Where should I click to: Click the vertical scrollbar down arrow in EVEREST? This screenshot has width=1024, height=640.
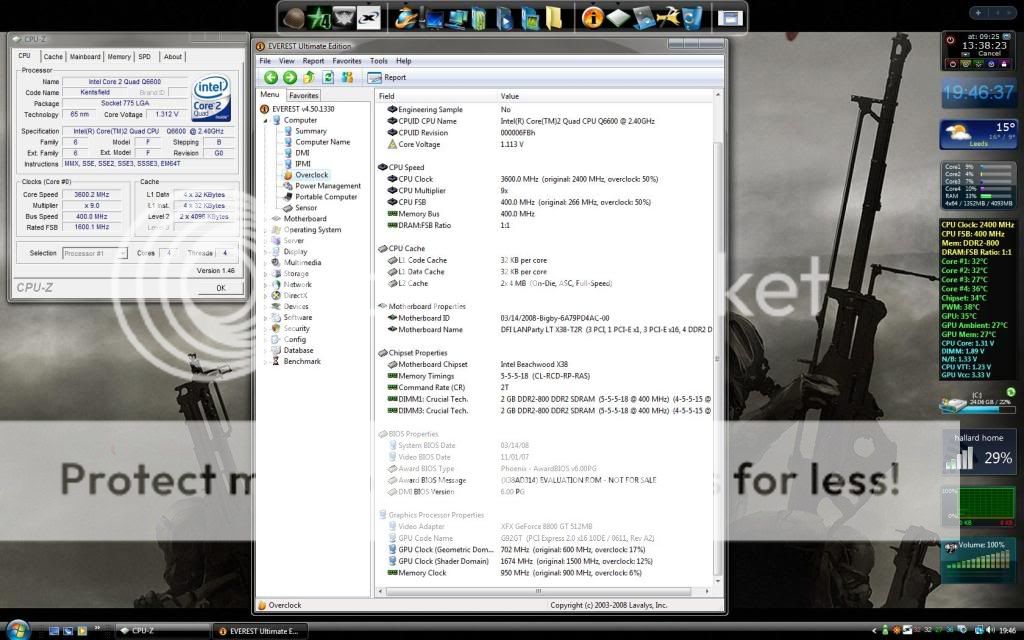tap(718, 581)
